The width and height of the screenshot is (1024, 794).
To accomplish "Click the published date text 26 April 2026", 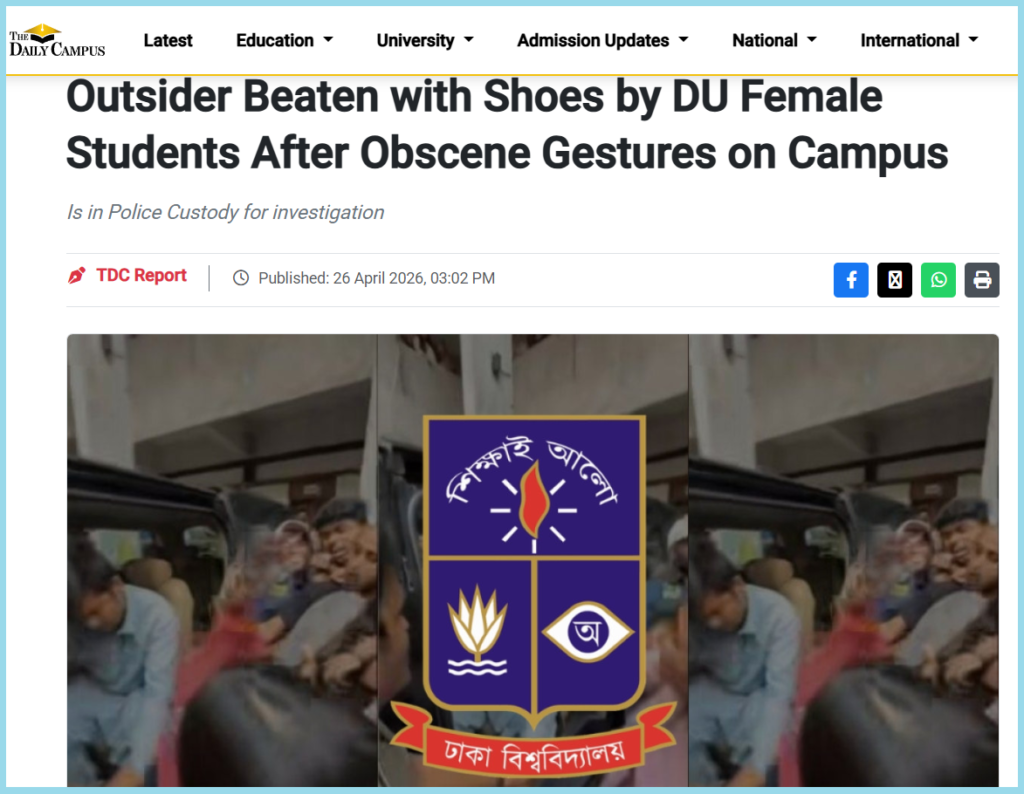I will tap(379, 278).
